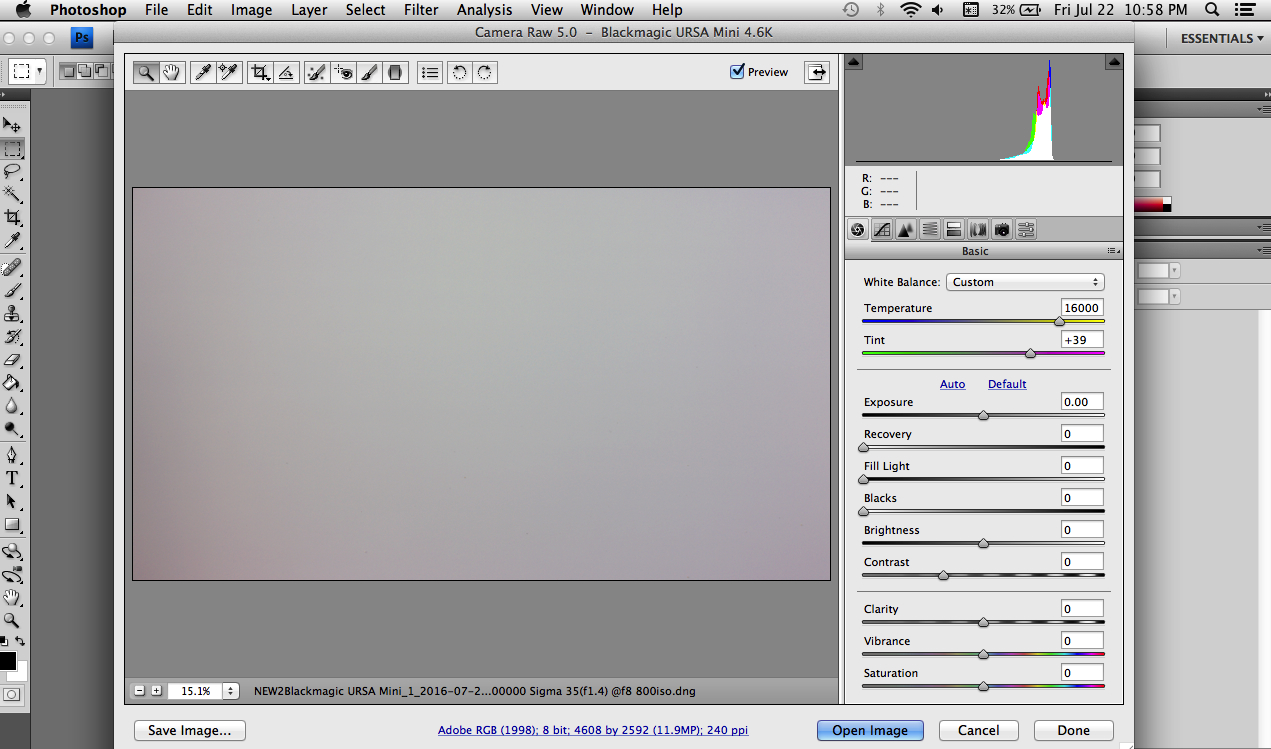The height and width of the screenshot is (749, 1271).
Task: Open the Split Toning panel tab
Action: 954,229
